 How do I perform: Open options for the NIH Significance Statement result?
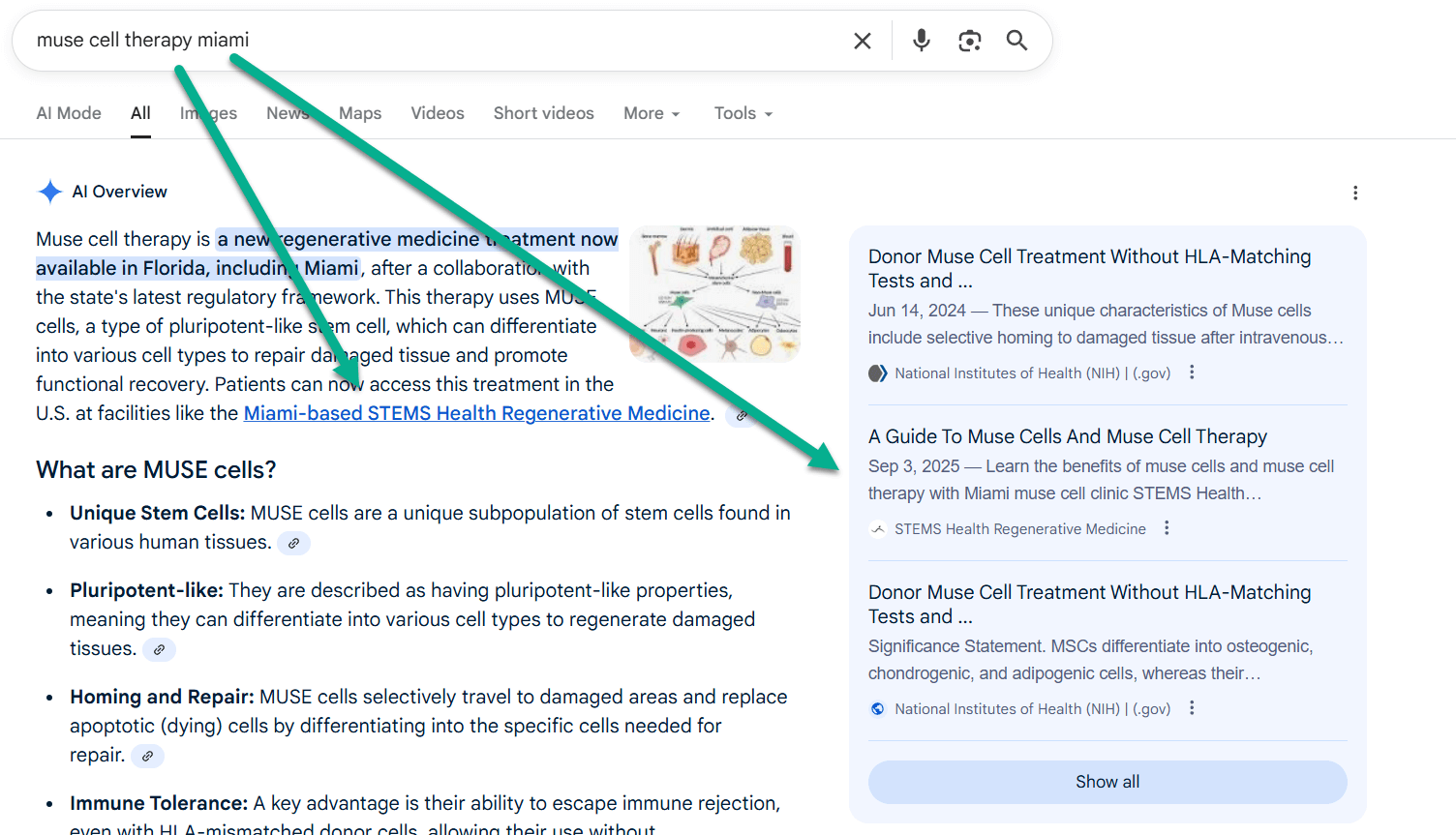pos(1192,708)
